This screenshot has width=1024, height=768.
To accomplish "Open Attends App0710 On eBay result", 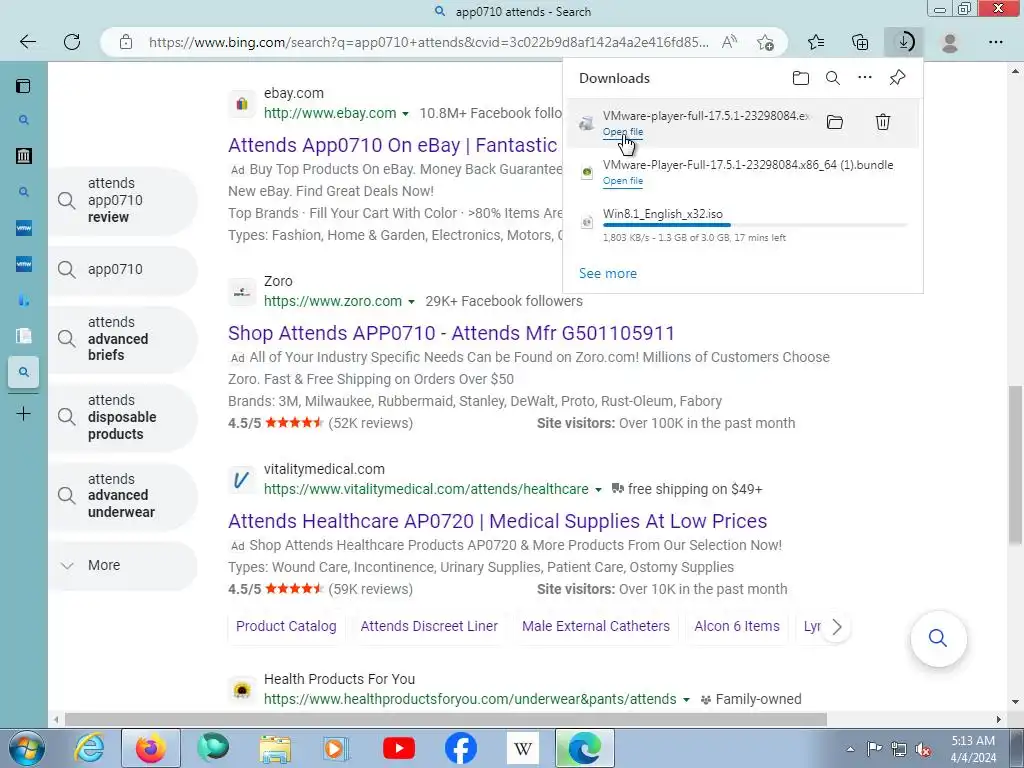I will 394,145.
